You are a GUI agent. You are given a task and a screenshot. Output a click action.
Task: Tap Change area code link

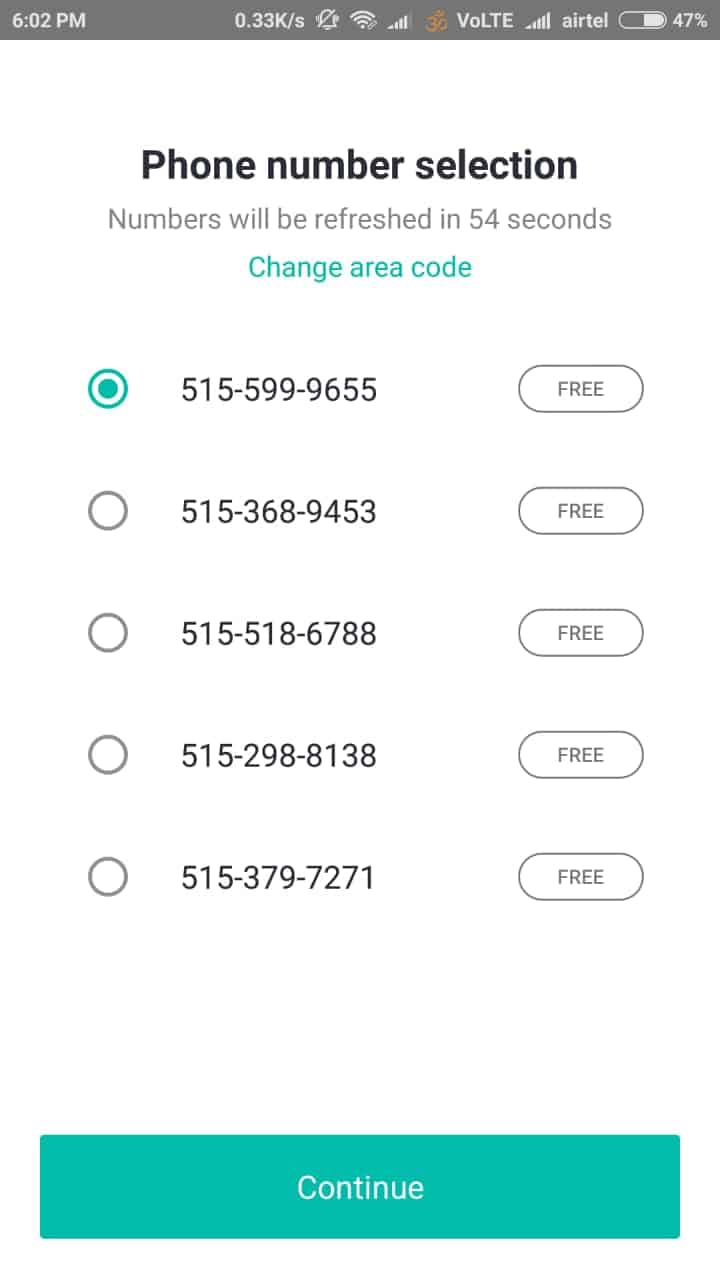[x=360, y=267]
